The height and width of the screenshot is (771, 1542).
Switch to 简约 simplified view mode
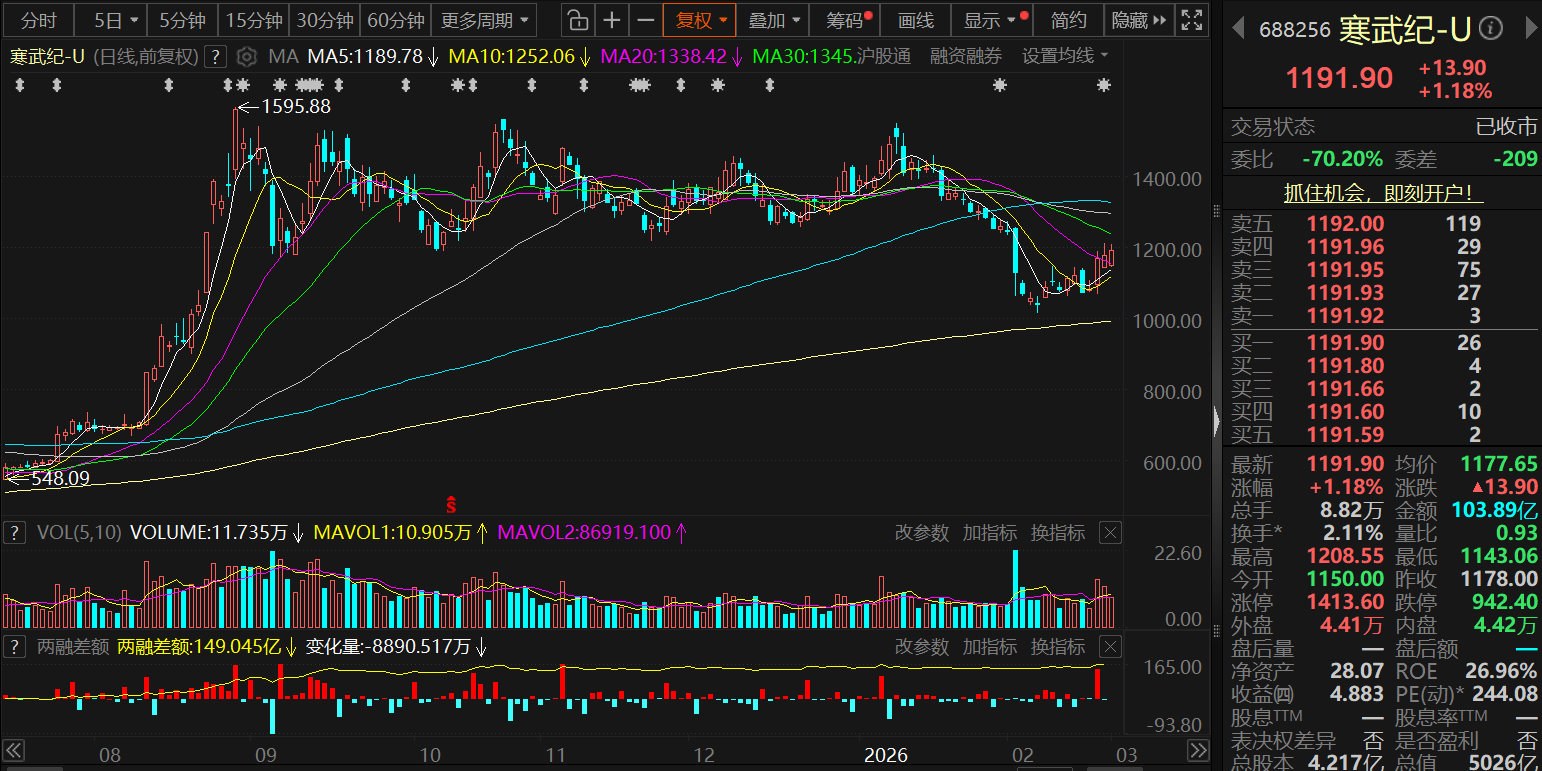pyautogui.click(x=1069, y=20)
